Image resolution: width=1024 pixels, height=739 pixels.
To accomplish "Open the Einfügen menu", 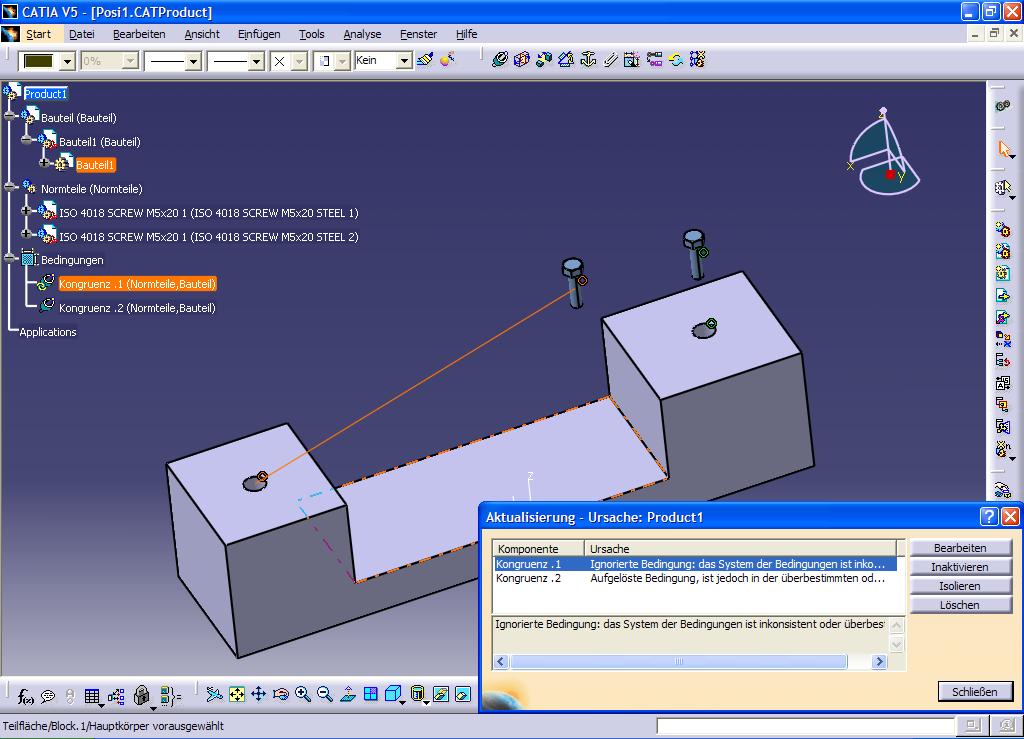I will click(x=259, y=34).
